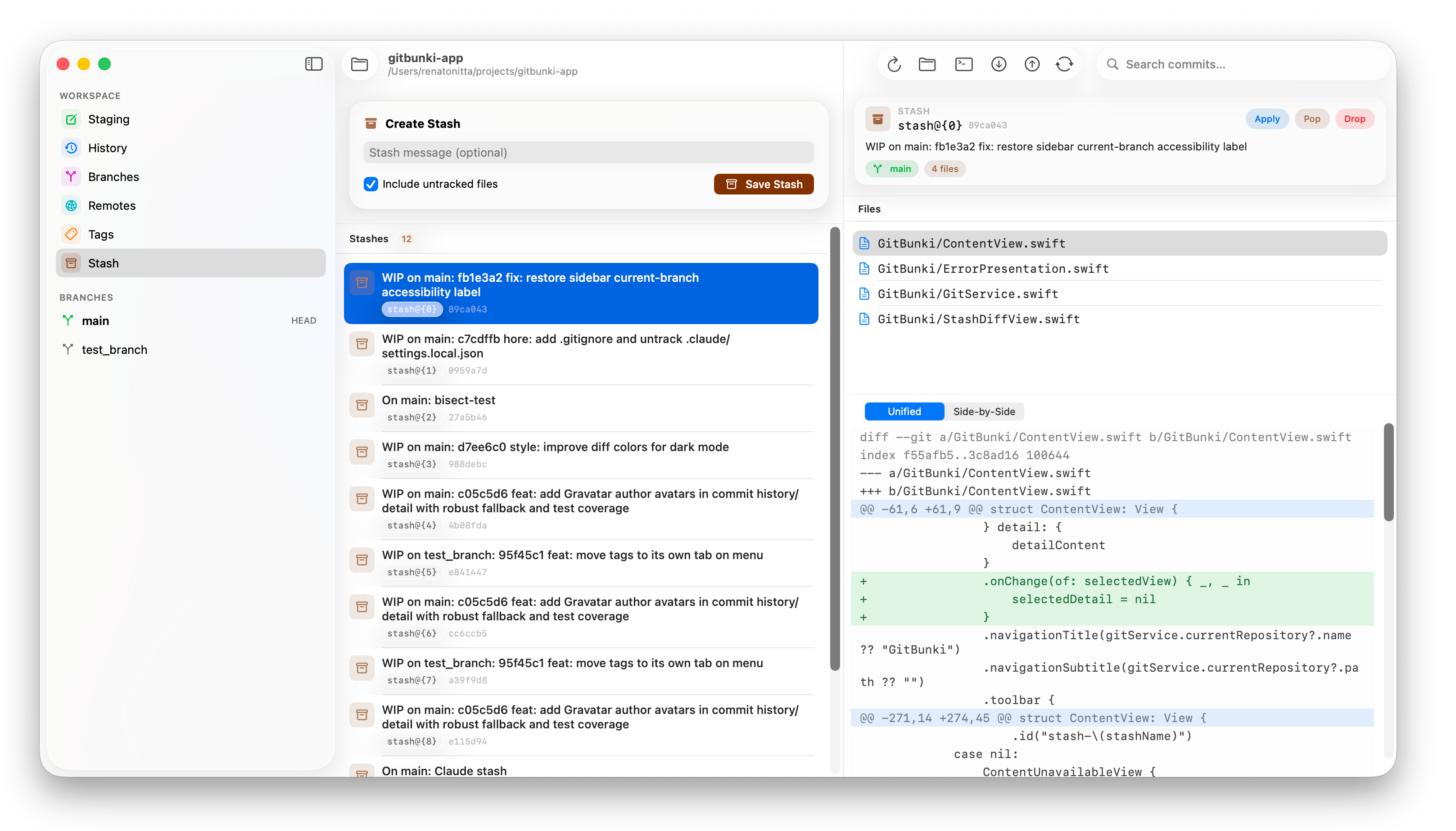Select file GitBunki/ErrorPresentation.swift

[1119, 269]
